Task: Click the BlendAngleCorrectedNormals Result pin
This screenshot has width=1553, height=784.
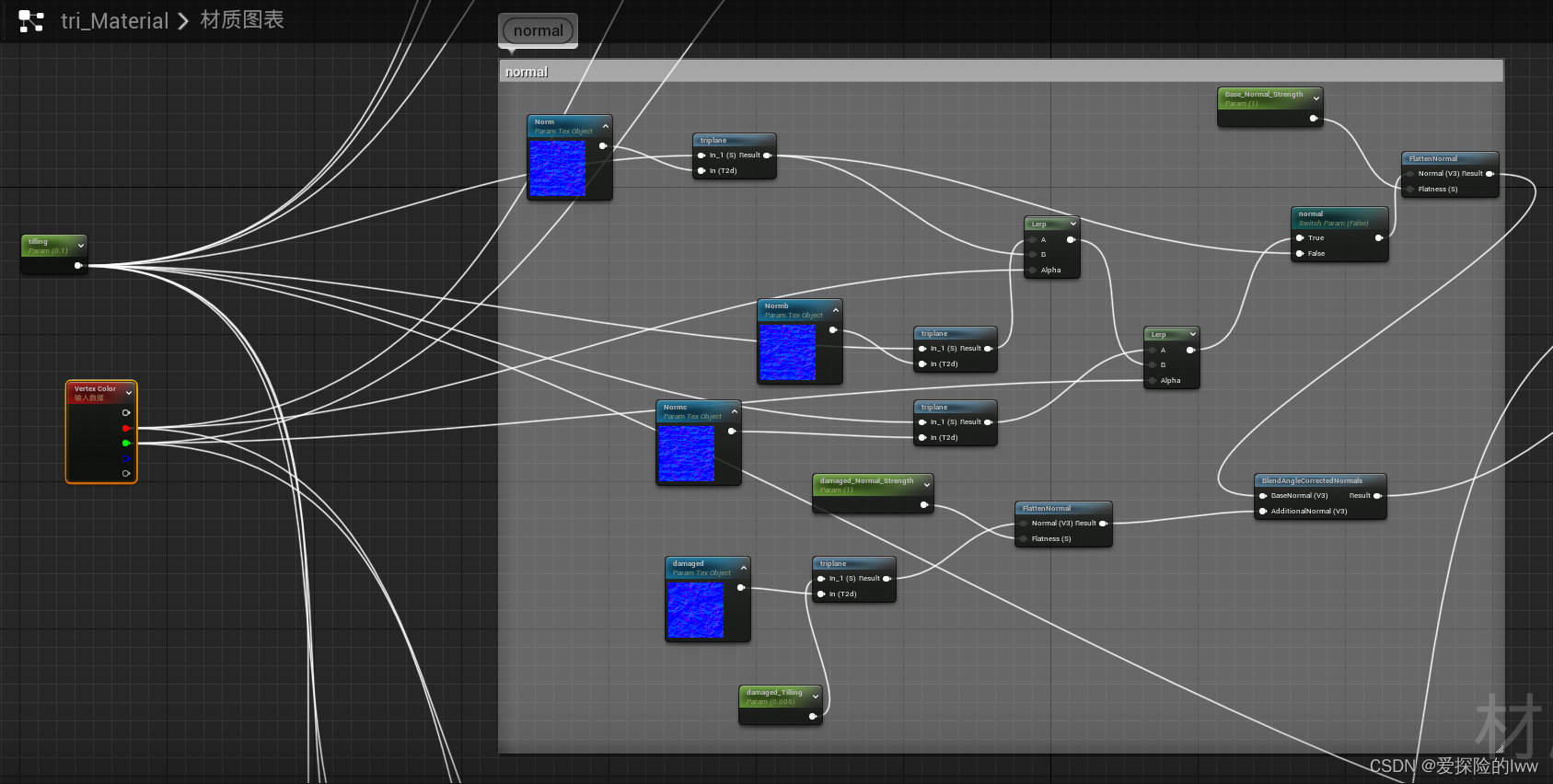Action: [x=1377, y=496]
